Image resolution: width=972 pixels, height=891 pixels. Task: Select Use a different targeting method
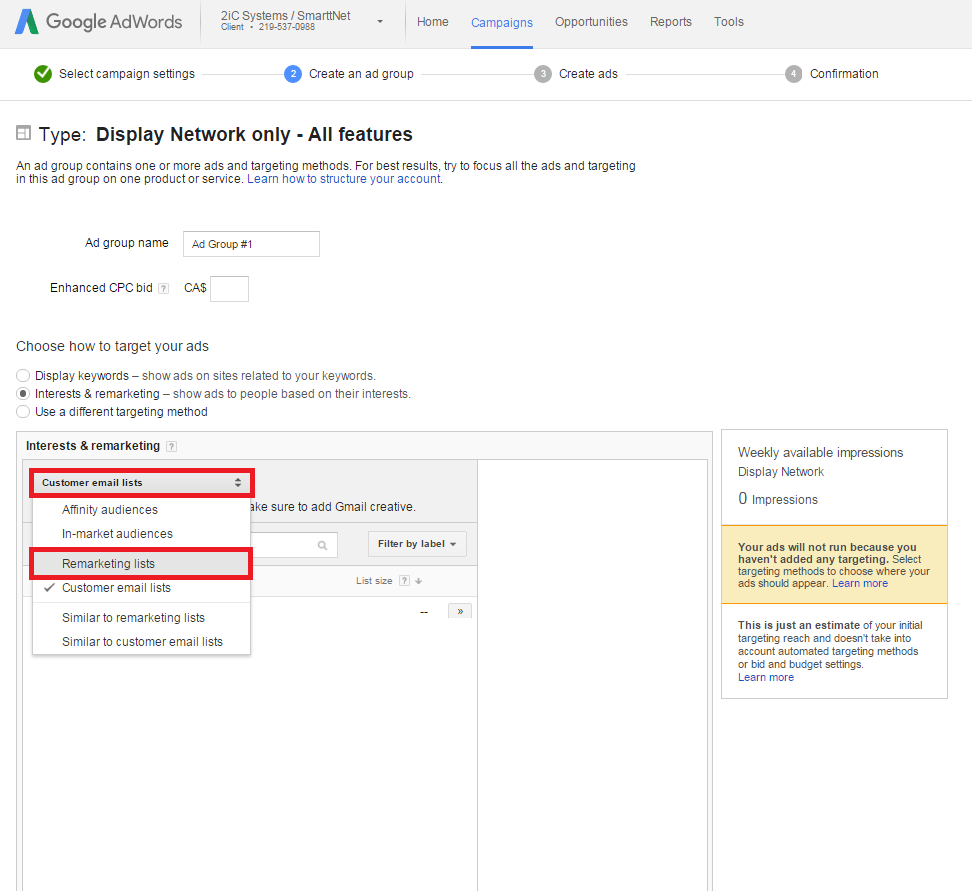click(x=23, y=412)
